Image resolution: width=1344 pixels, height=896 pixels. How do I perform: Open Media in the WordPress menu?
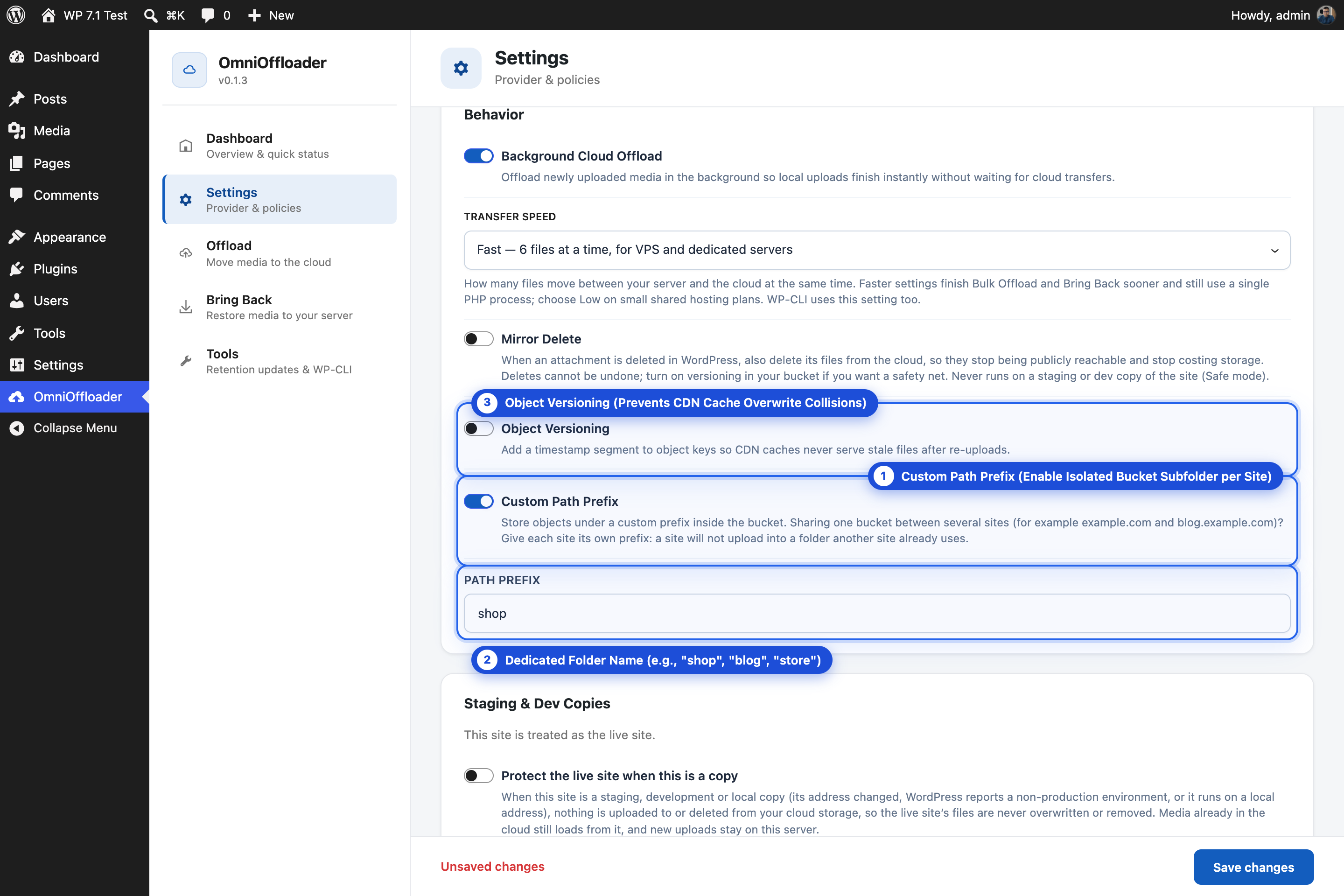74,131
